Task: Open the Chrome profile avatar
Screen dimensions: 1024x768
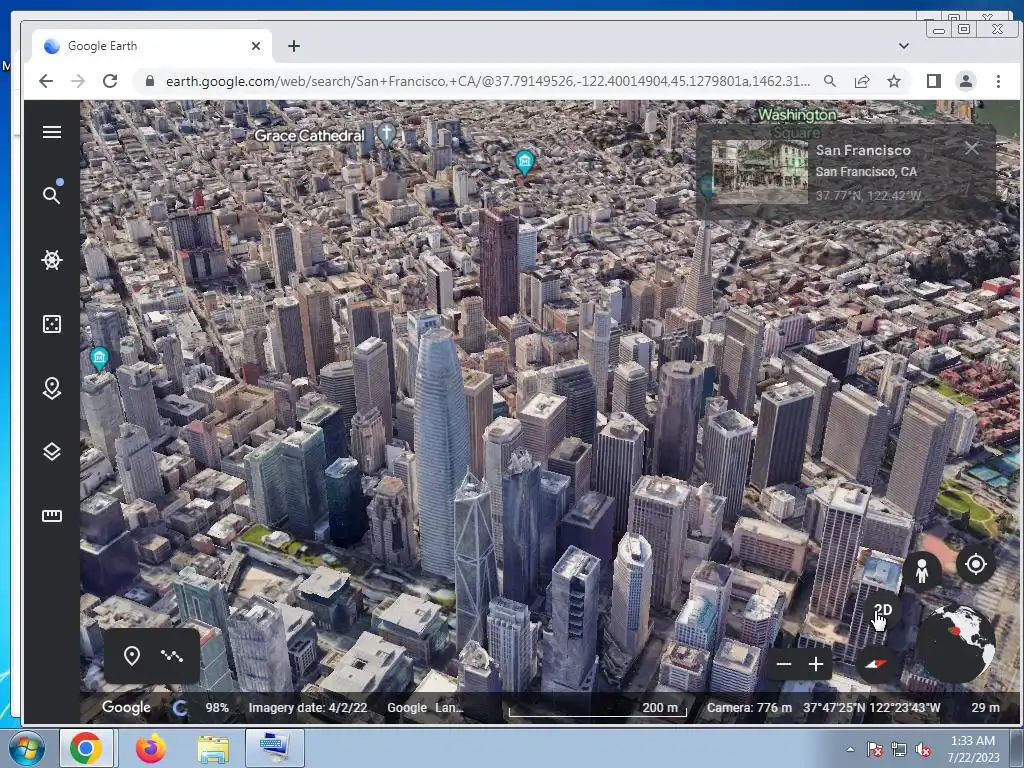Action: coord(966,81)
